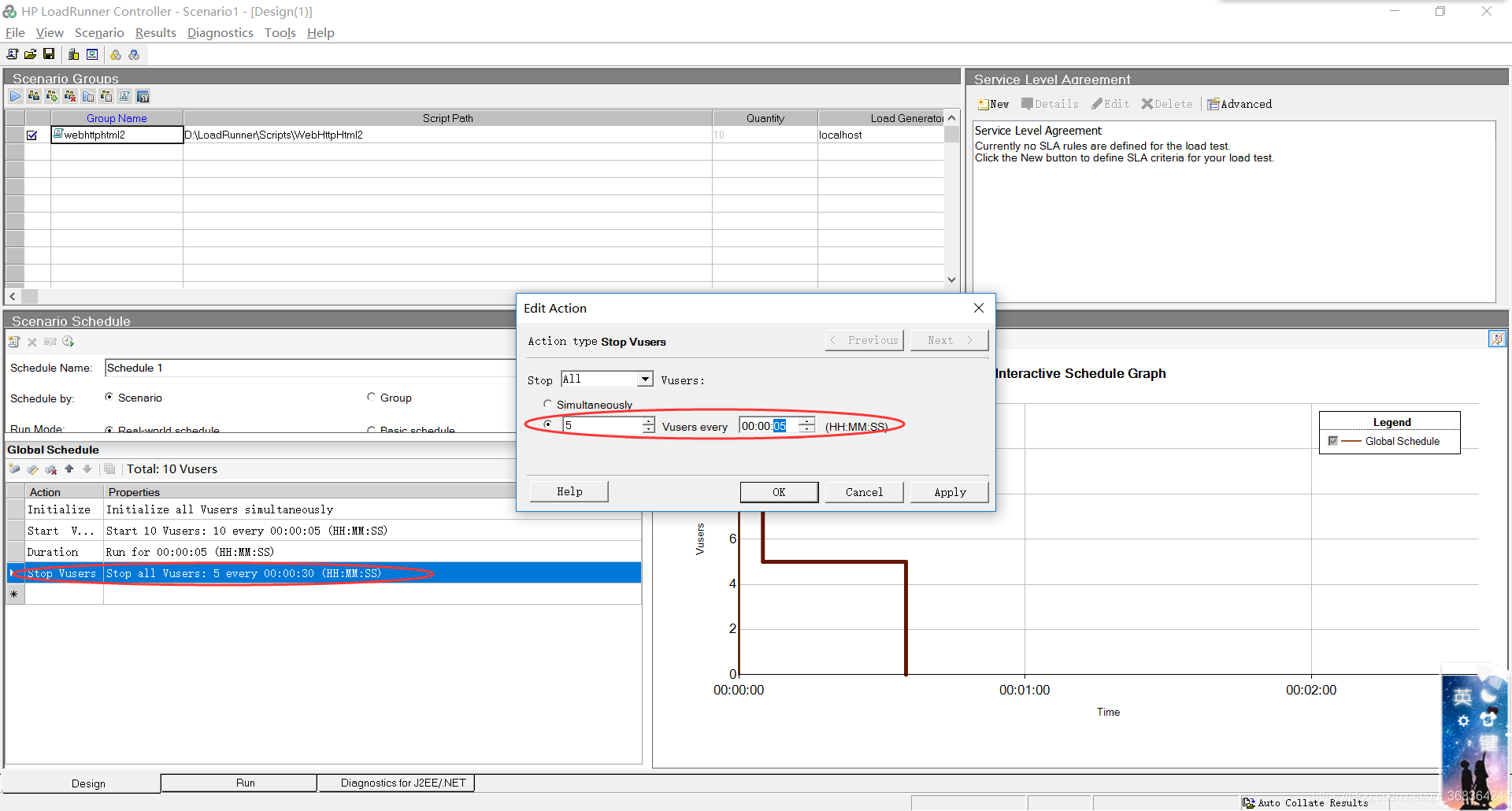Delete schedule with the gray X icon

coord(32,342)
